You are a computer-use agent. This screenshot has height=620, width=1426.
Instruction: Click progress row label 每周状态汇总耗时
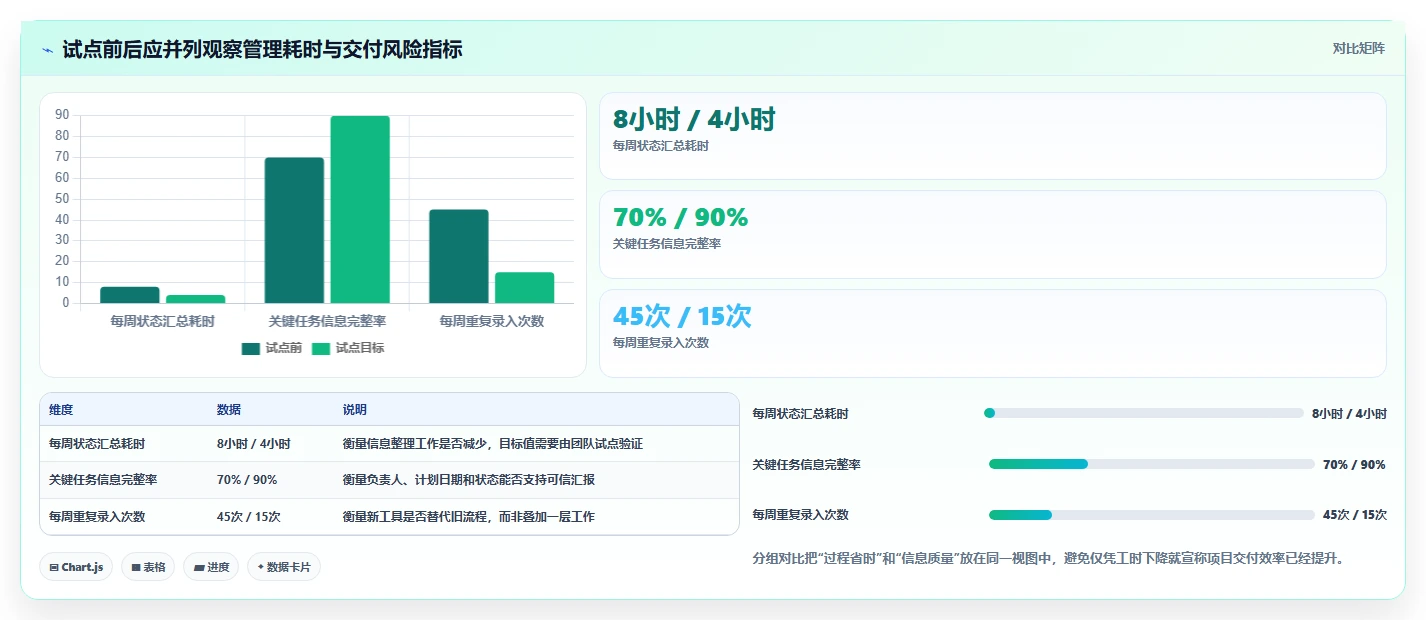click(x=801, y=414)
